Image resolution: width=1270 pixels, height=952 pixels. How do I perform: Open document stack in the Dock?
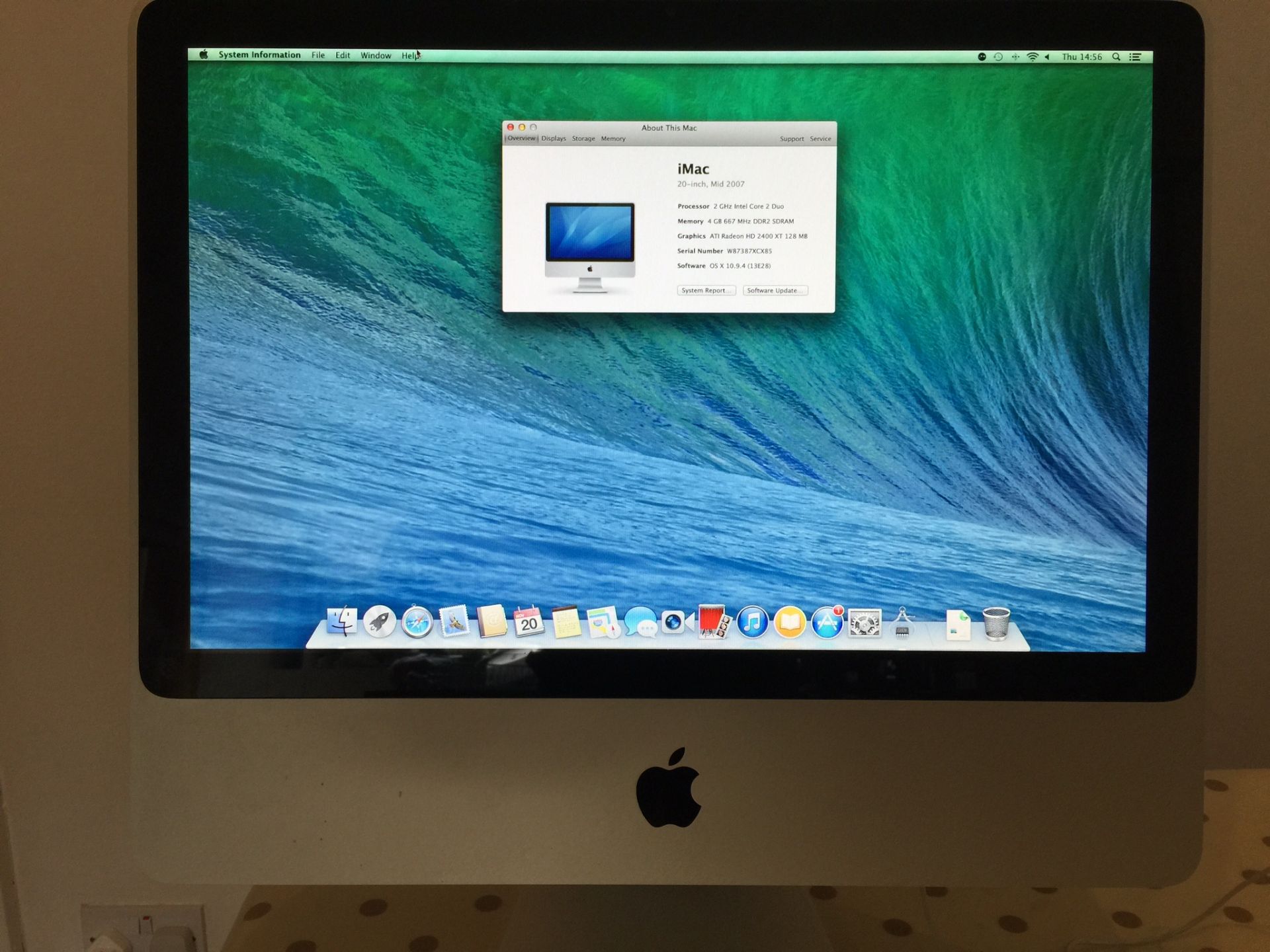[958, 624]
